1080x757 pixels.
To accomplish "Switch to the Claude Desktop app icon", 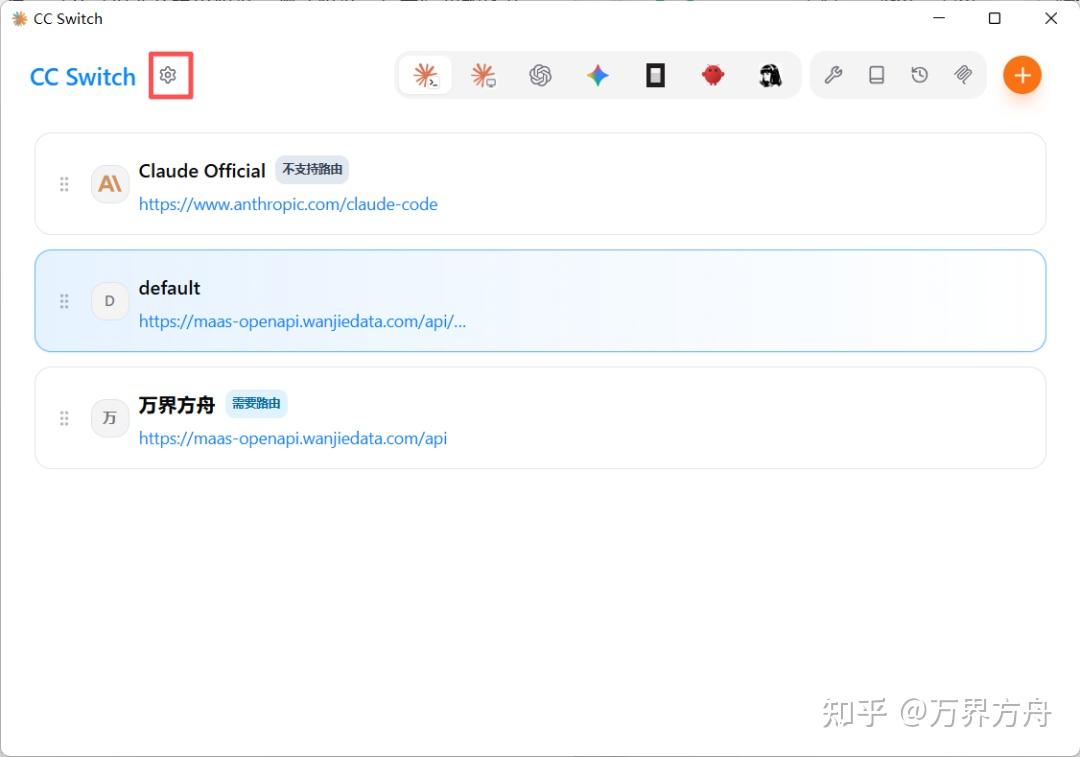I will (483, 75).
